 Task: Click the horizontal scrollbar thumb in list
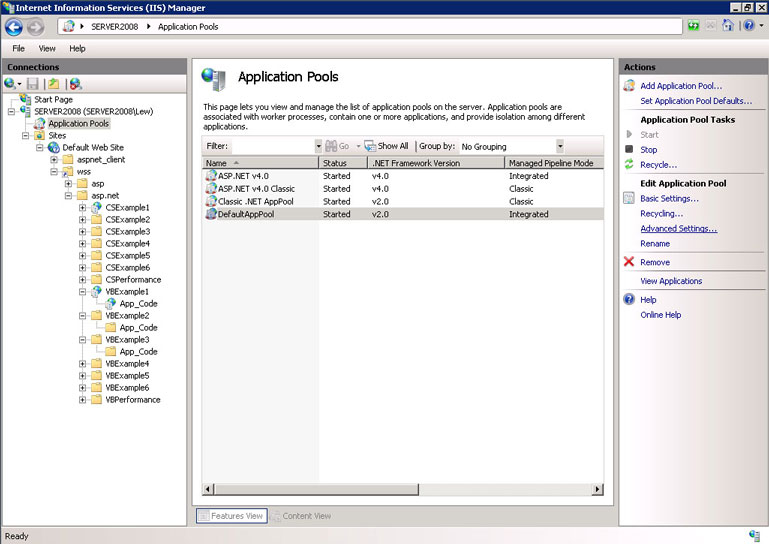pyautogui.click(x=316, y=489)
